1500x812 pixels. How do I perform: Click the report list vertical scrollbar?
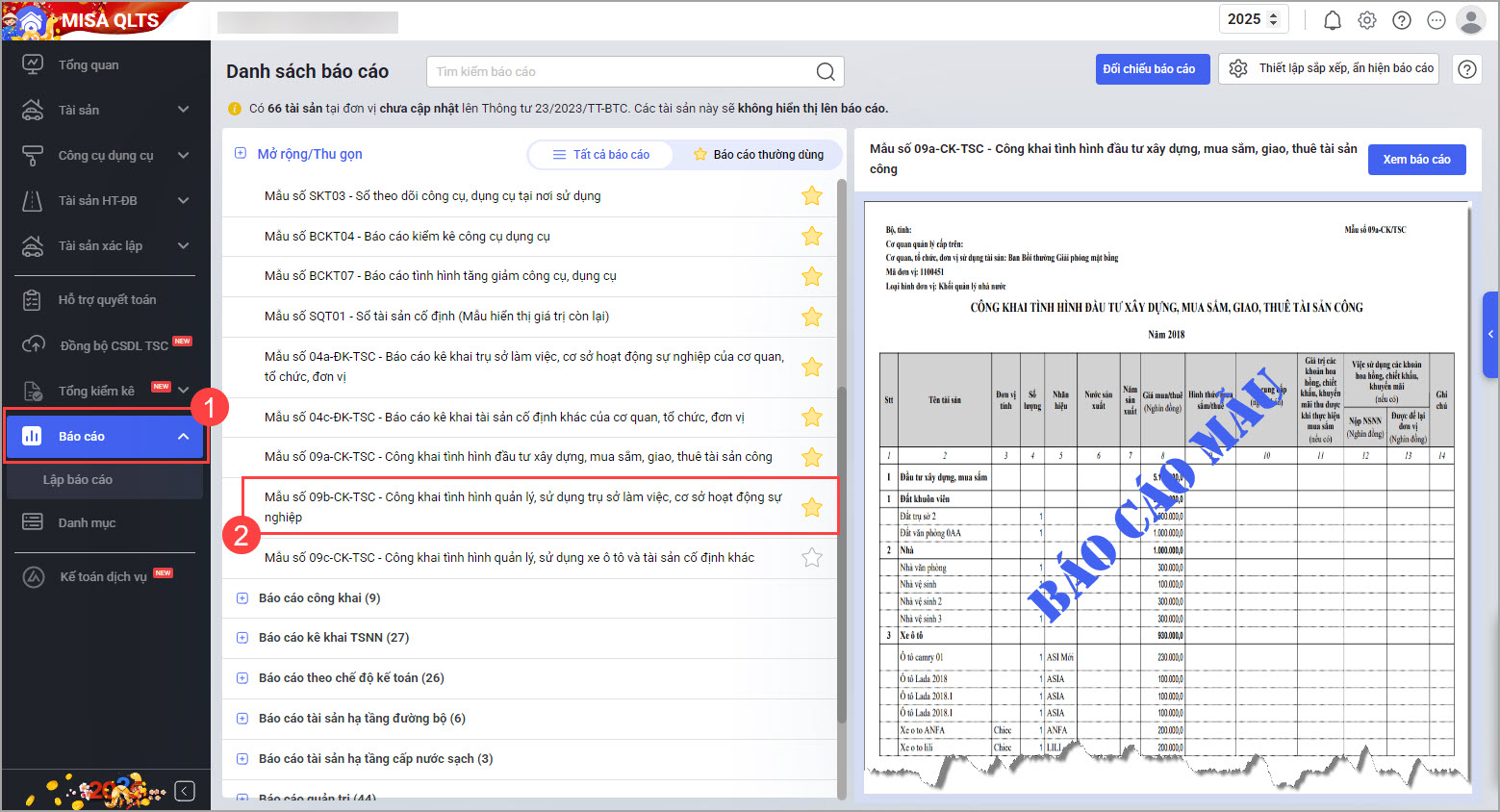tap(842, 452)
